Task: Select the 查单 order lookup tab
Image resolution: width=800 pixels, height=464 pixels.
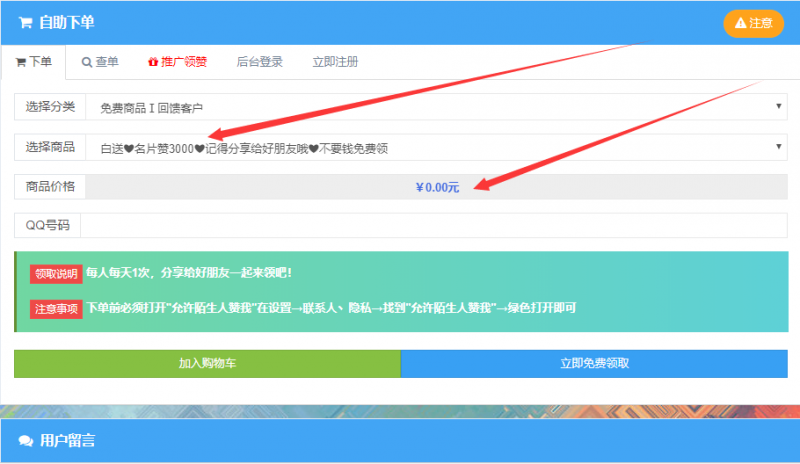Action: [x=100, y=62]
